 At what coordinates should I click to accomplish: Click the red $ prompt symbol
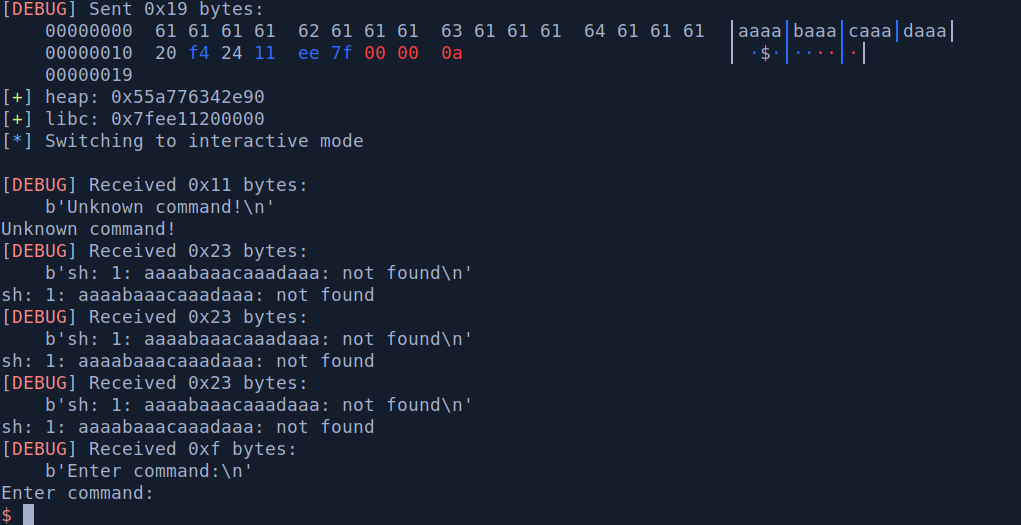coord(7,514)
